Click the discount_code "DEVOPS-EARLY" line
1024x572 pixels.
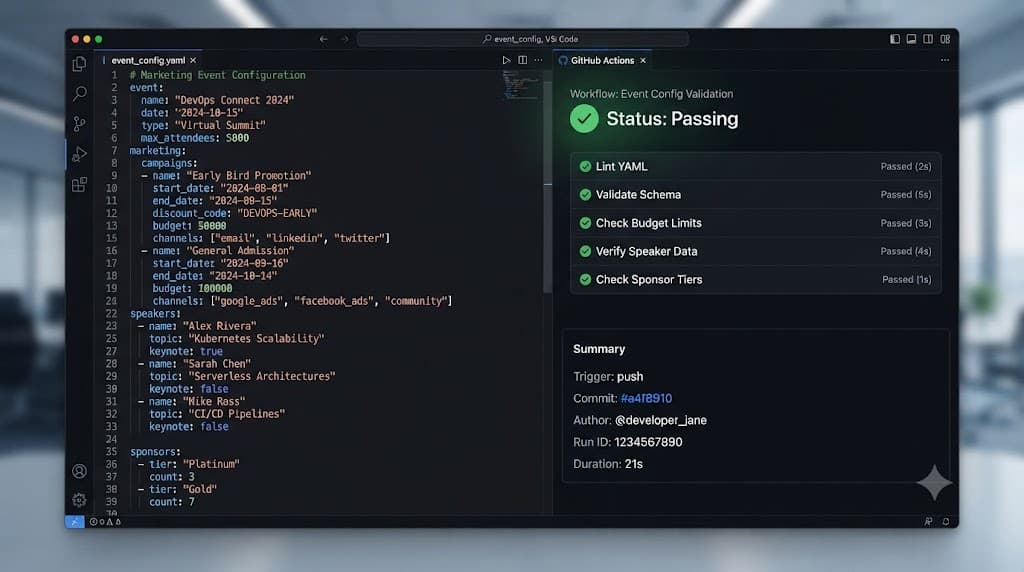(234, 213)
